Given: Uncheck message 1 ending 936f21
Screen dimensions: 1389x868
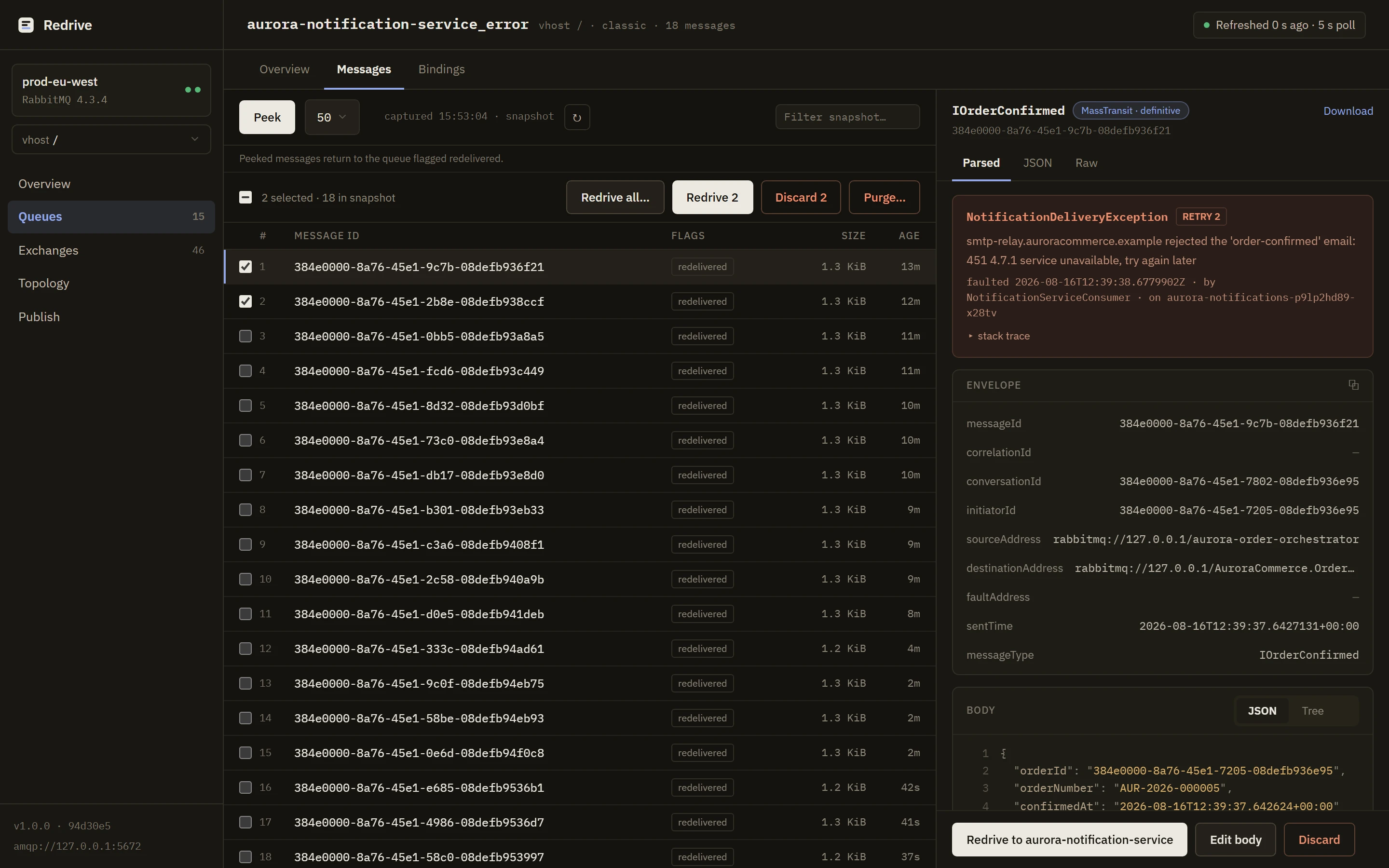Looking at the screenshot, I should tap(245, 266).
